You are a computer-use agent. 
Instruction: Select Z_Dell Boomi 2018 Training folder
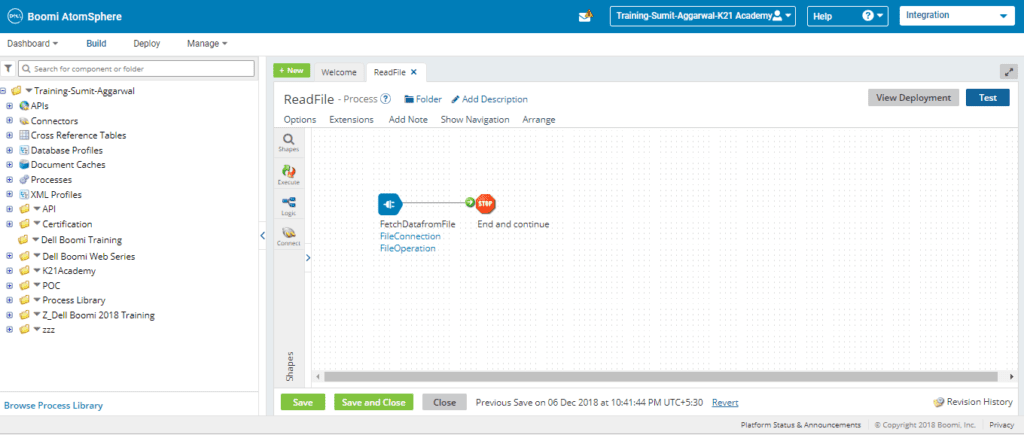98,315
